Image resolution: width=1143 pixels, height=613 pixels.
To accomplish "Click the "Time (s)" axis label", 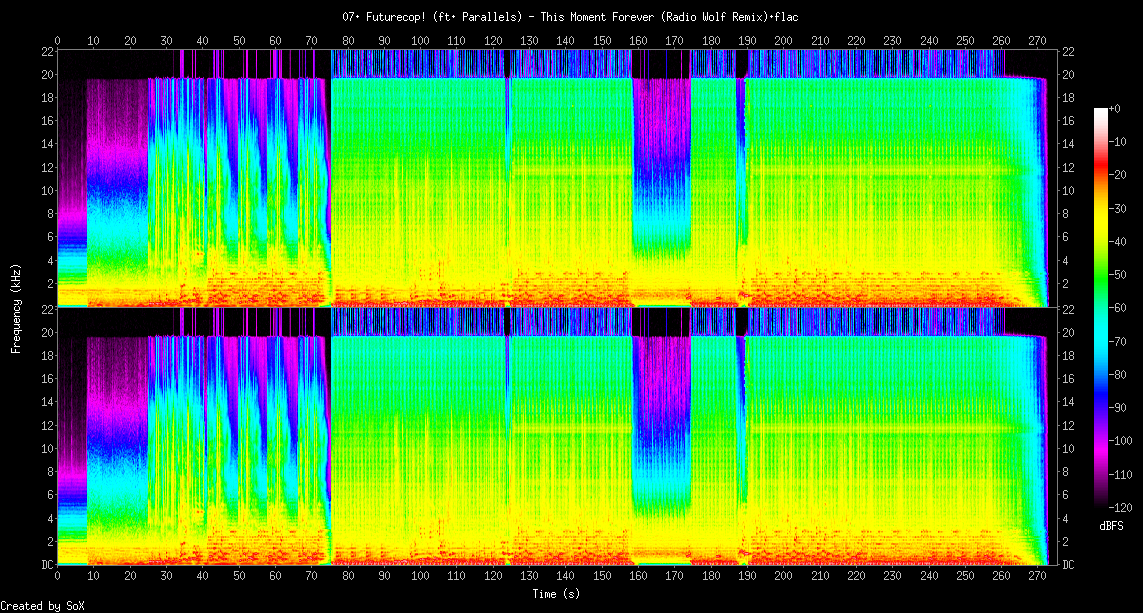I will click(x=555, y=594).
